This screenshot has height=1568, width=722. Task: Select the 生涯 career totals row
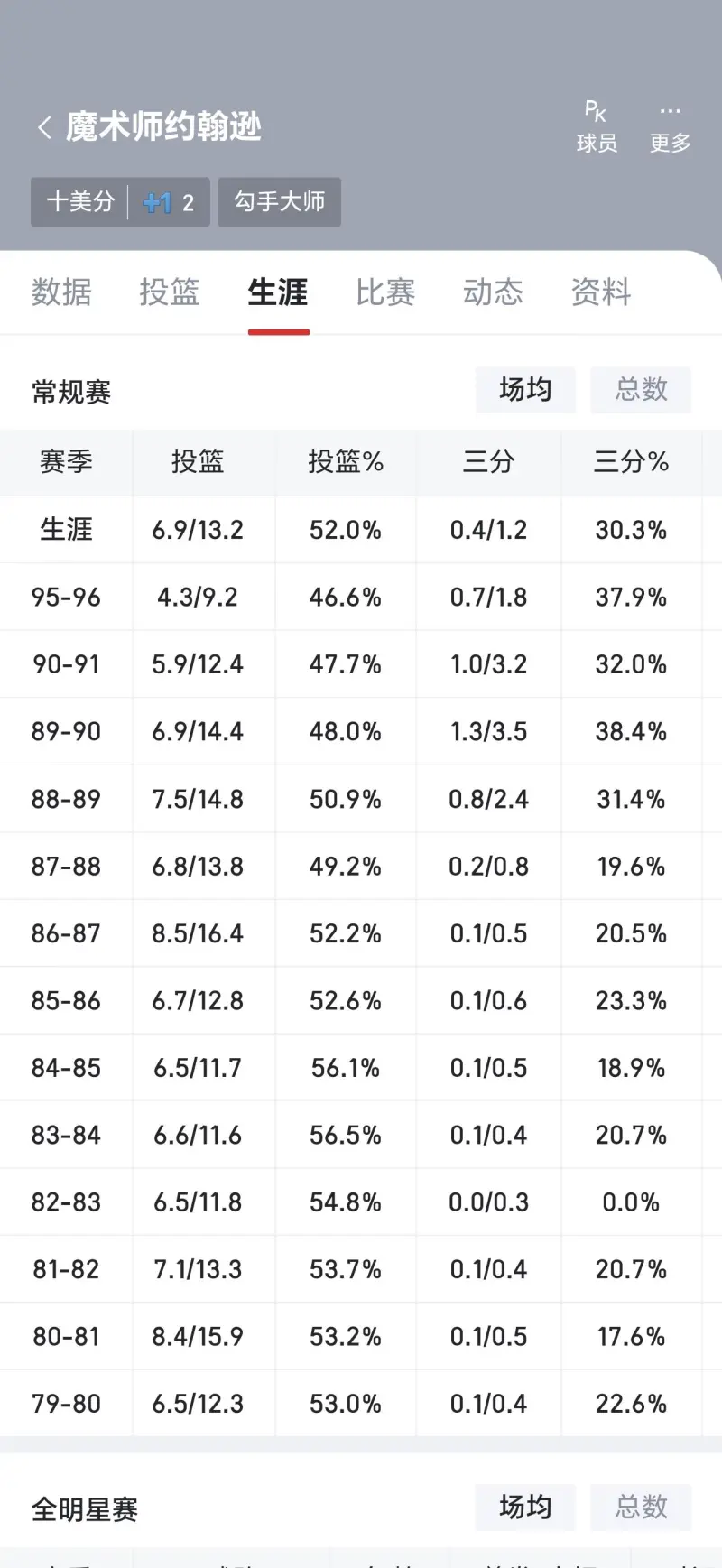(361, 530)
